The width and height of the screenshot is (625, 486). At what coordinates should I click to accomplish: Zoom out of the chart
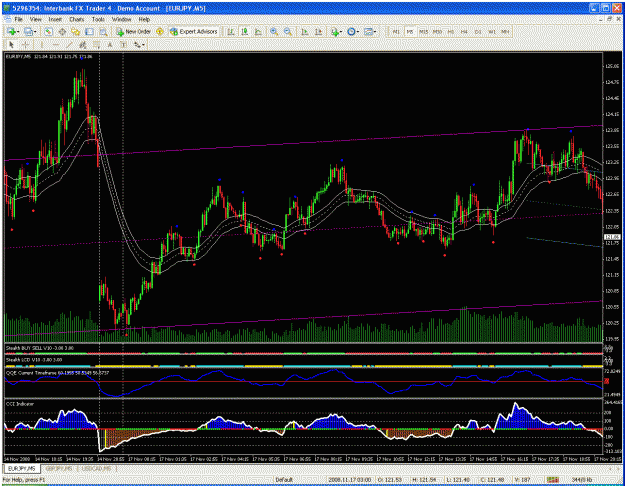(x=287, y=31)
